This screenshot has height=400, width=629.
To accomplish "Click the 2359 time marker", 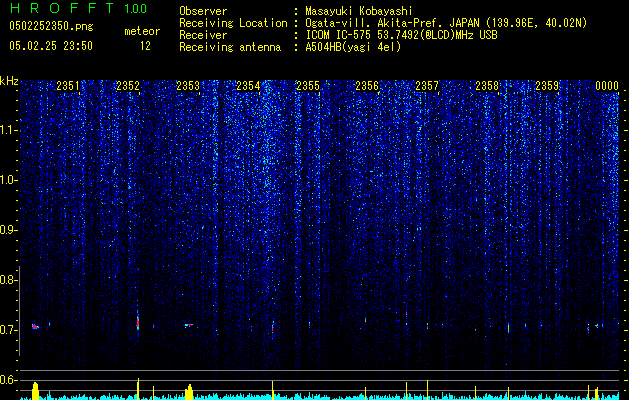I will (x=547, y=86).
